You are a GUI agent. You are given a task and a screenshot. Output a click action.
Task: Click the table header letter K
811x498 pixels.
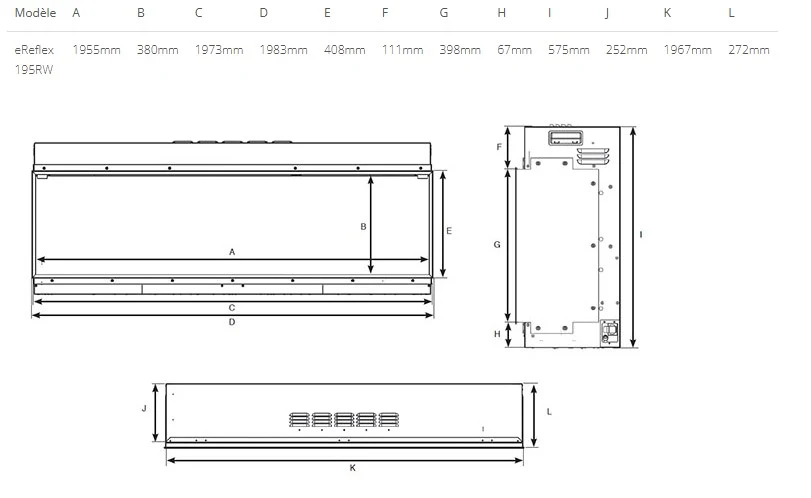pos(667,13)
